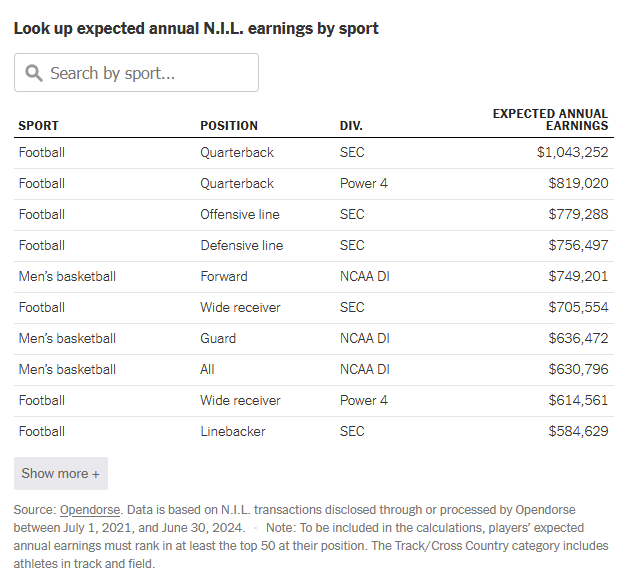Click the DIV. column header
The width and height of the screenshot is (632, 580).
[351, 126]
